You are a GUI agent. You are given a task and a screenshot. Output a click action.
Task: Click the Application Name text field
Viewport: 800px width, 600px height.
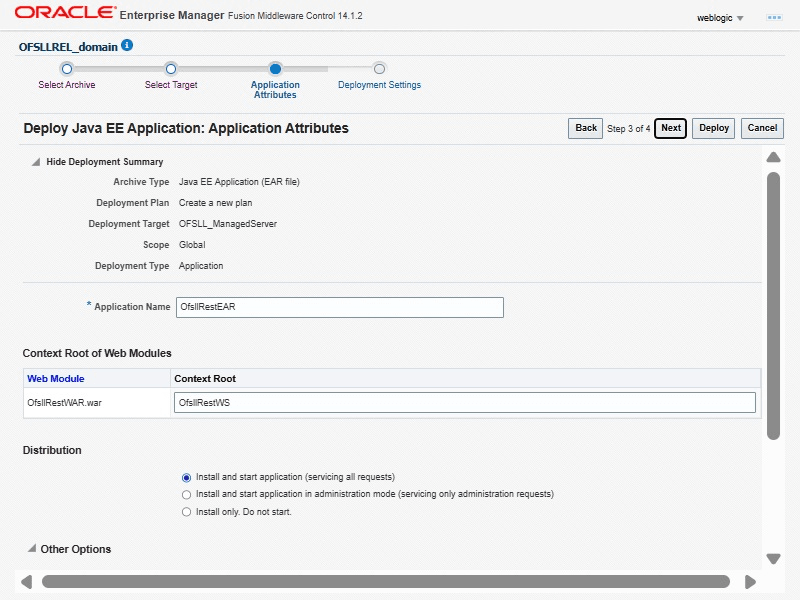point(339,307)
